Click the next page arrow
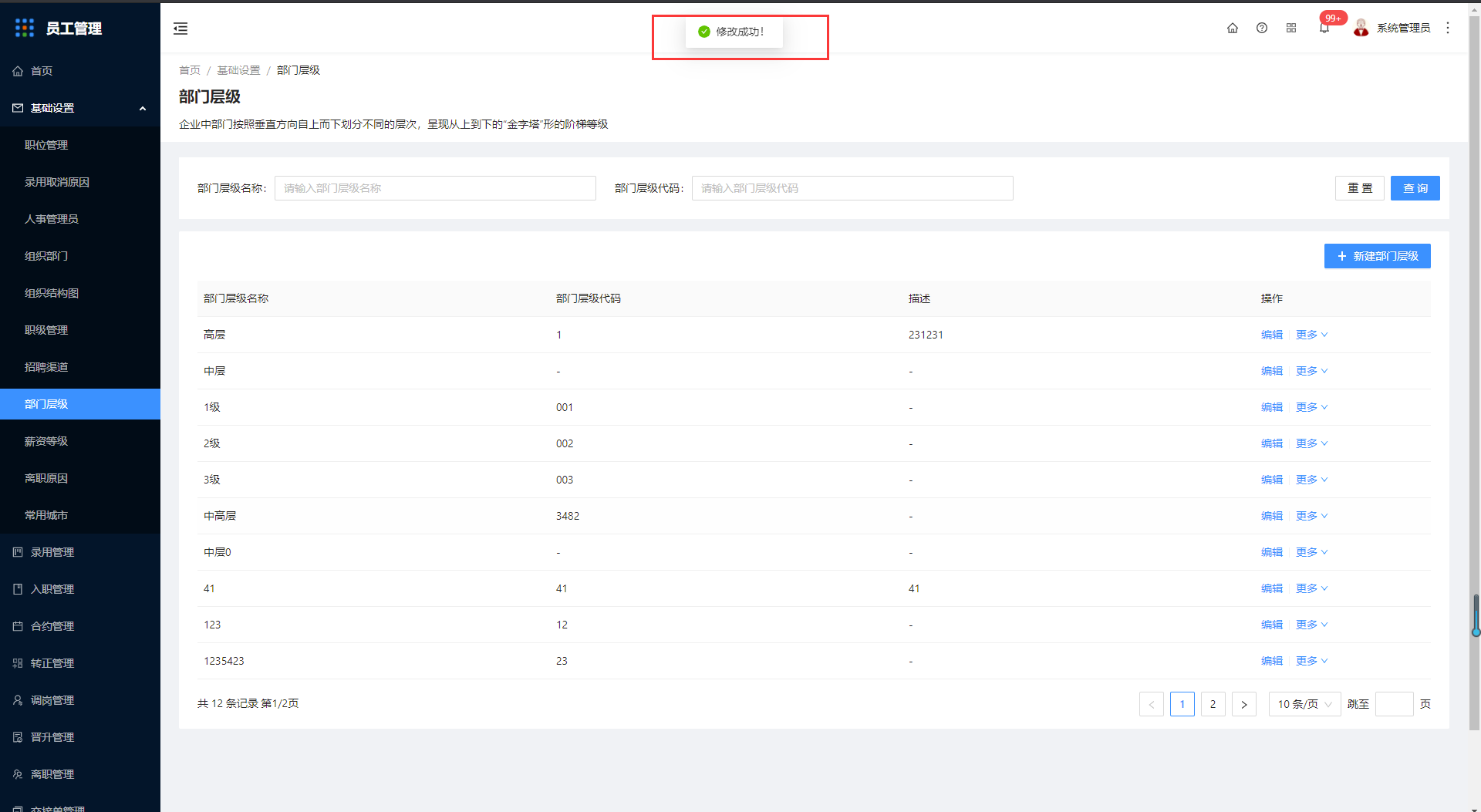This screenshot has width=1481, height=812. 1244,704
